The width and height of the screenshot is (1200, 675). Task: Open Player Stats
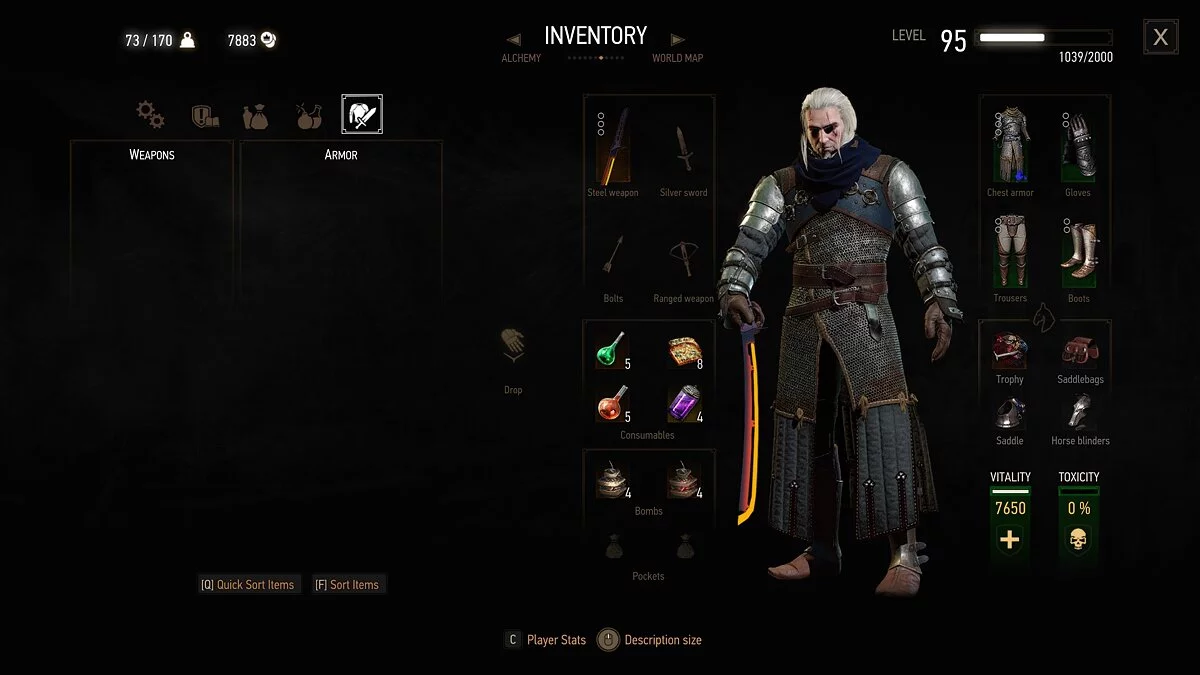pos(545,640)
